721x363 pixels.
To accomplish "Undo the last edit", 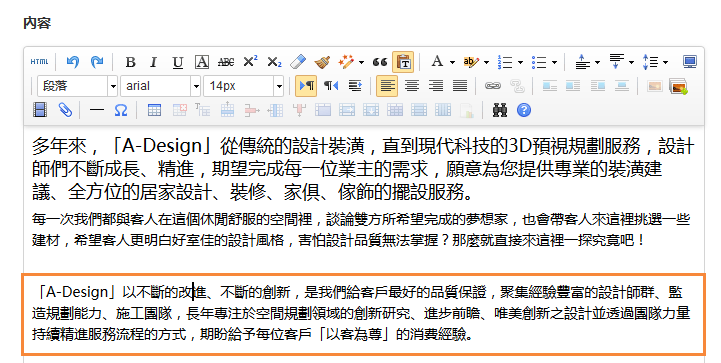I will tap(72, 62).
